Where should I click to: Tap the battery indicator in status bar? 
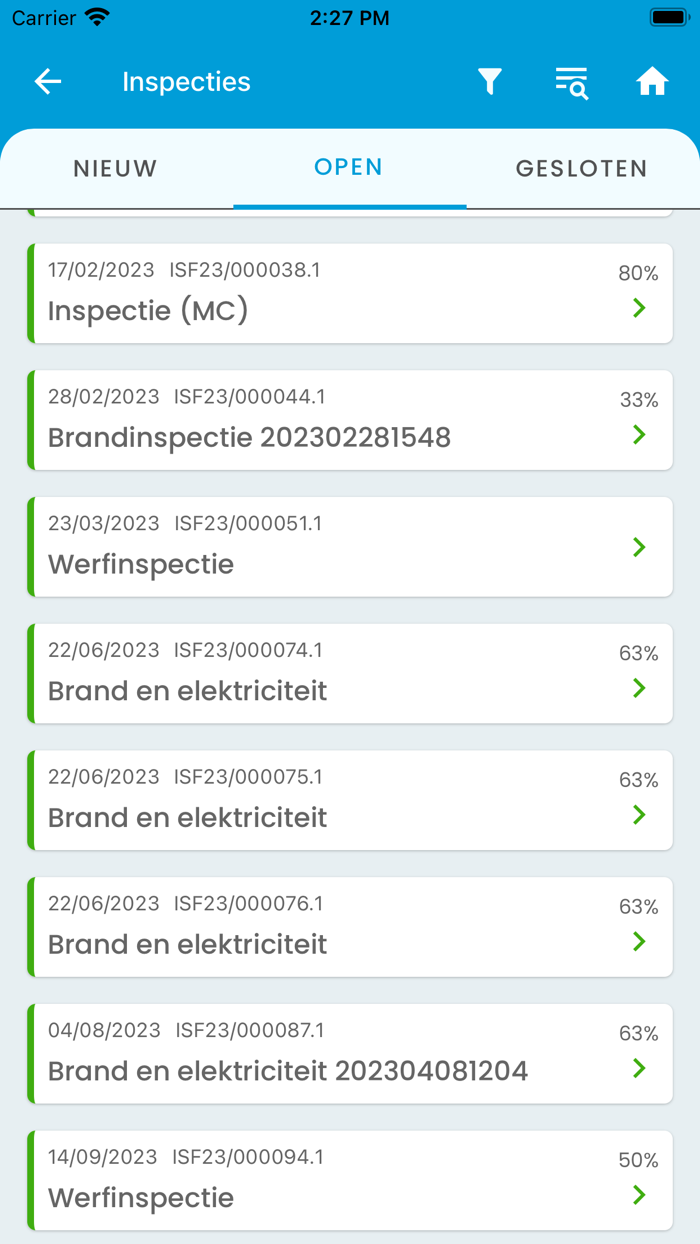coord(667,17)
